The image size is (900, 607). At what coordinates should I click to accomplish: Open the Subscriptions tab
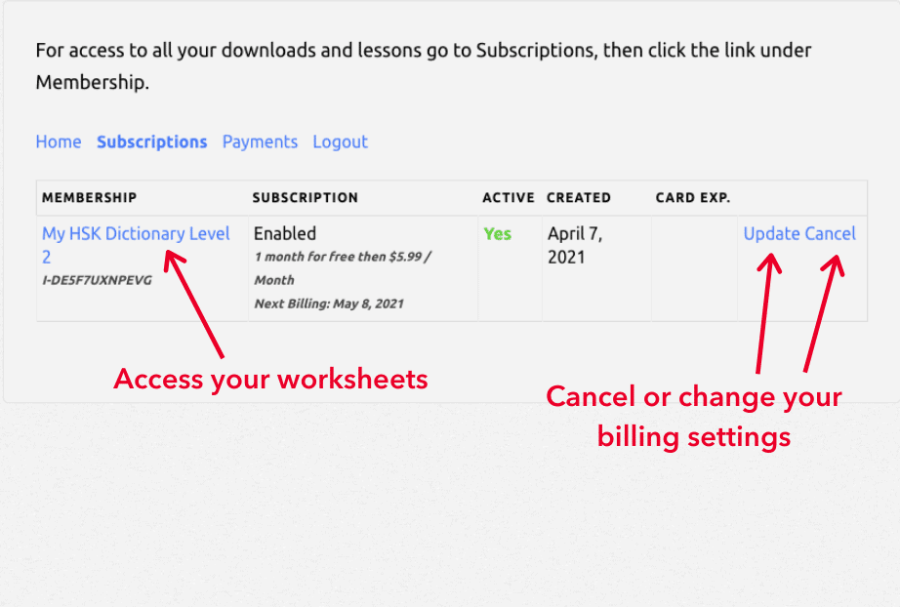151,142
